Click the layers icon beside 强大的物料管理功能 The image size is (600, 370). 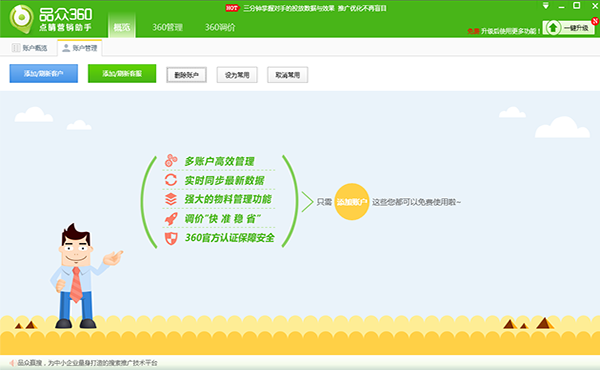(x=171, y=199)
